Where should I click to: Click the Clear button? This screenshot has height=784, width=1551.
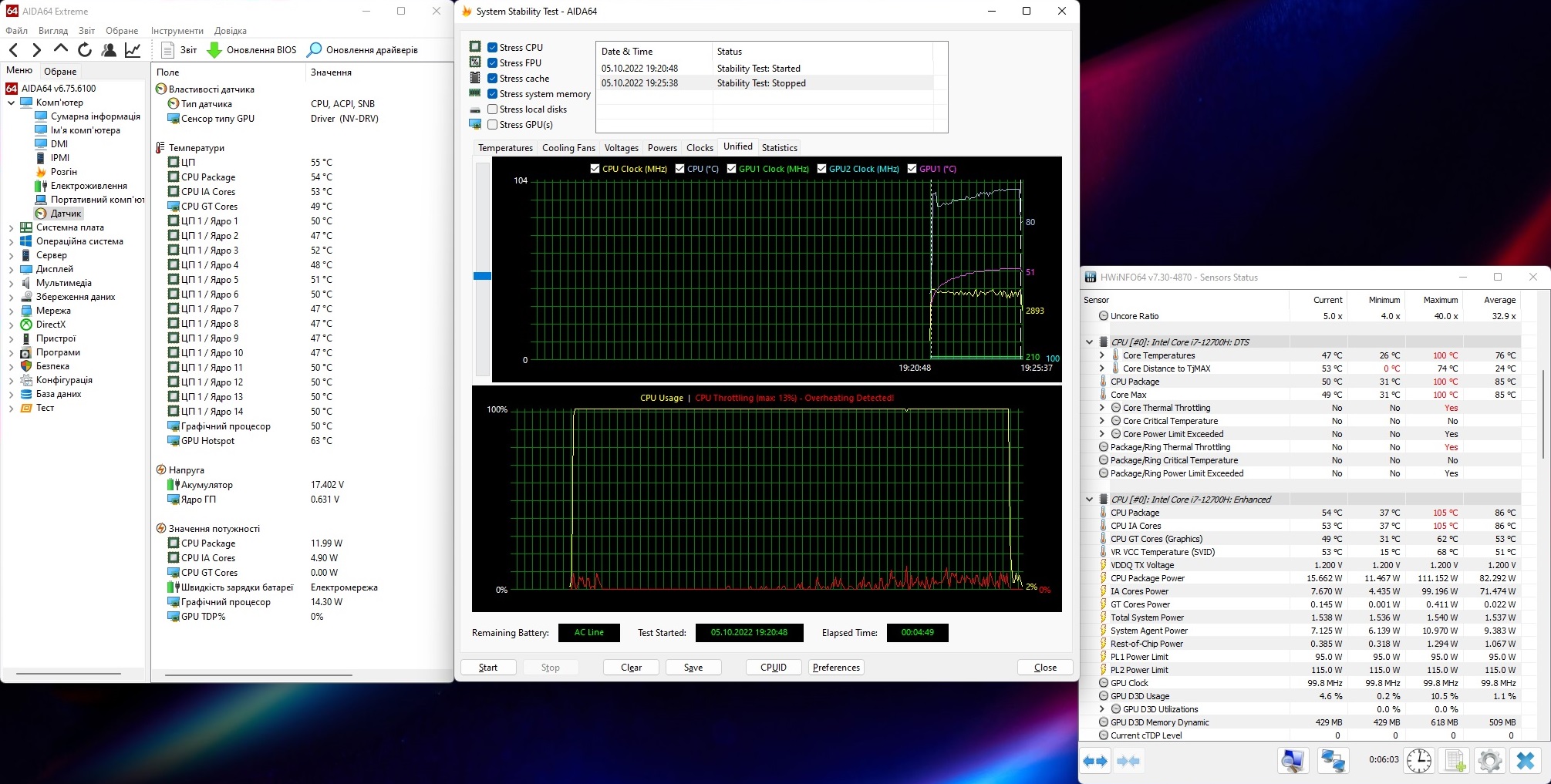point(631,668)
